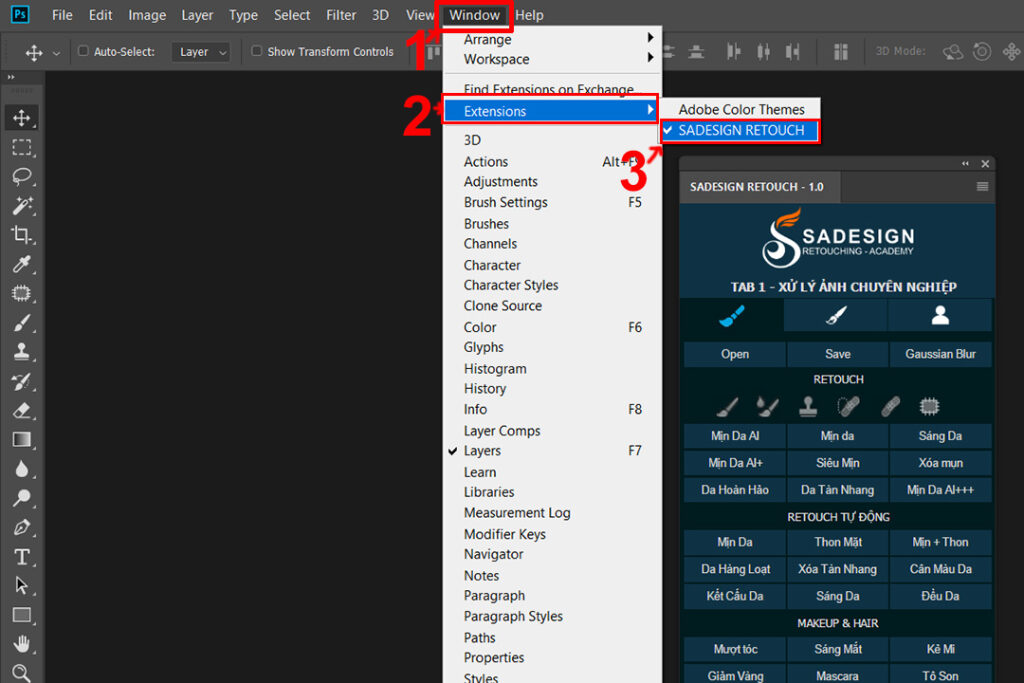Choose Brush Settings from Window menu
Viewport: 1024px width, 683px height.
[x=505, y=202]
